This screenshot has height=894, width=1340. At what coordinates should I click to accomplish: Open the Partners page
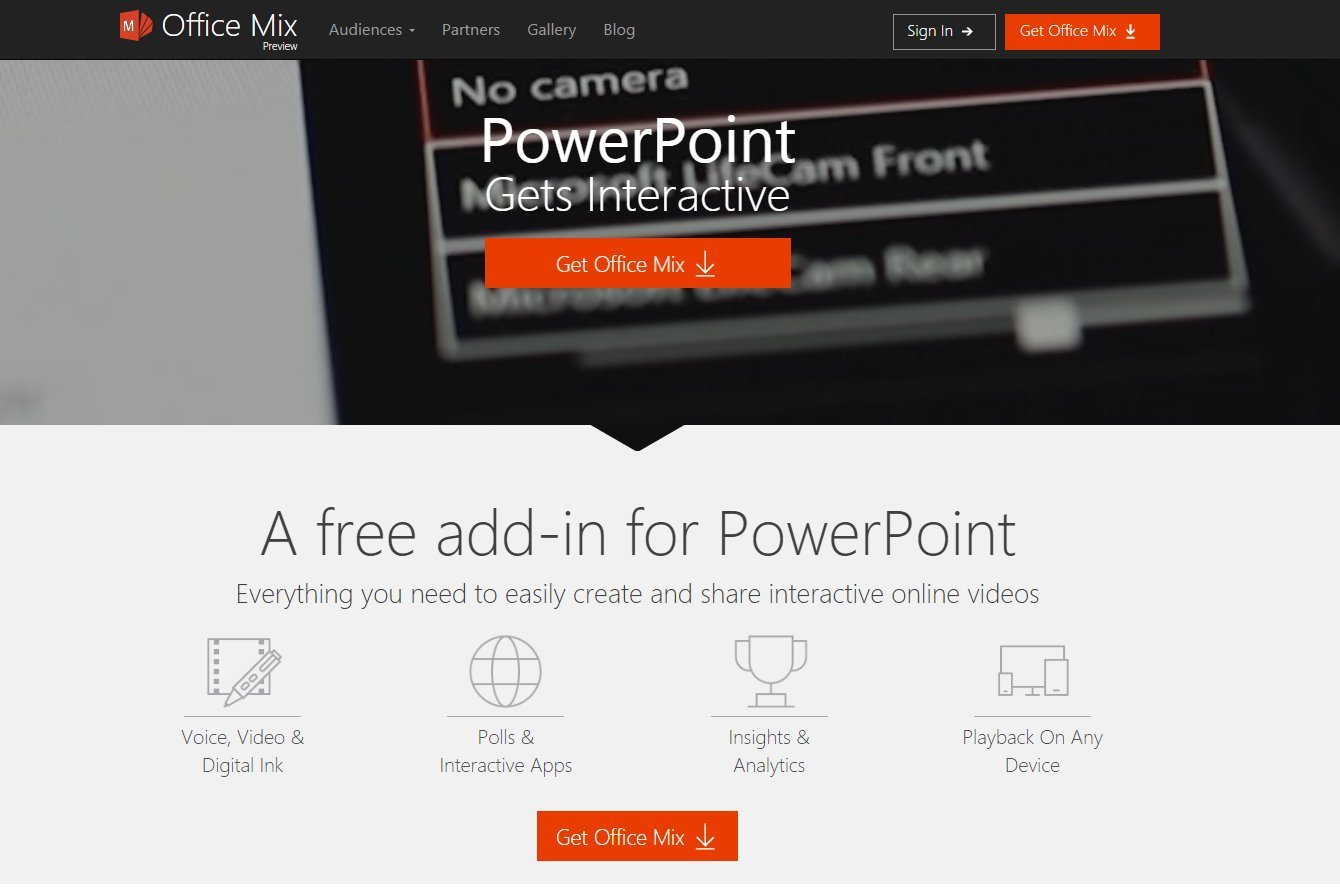click(x=471, y=30)
